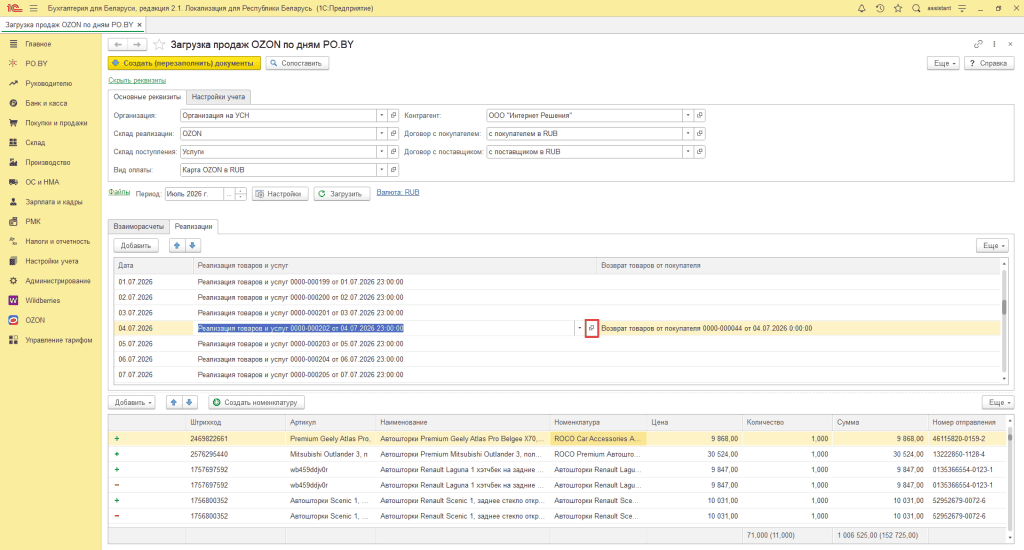The width and height of the screenshot is (1024, 550).
Task: Move row down in lower items table
Action: click(x=189, y=402)
